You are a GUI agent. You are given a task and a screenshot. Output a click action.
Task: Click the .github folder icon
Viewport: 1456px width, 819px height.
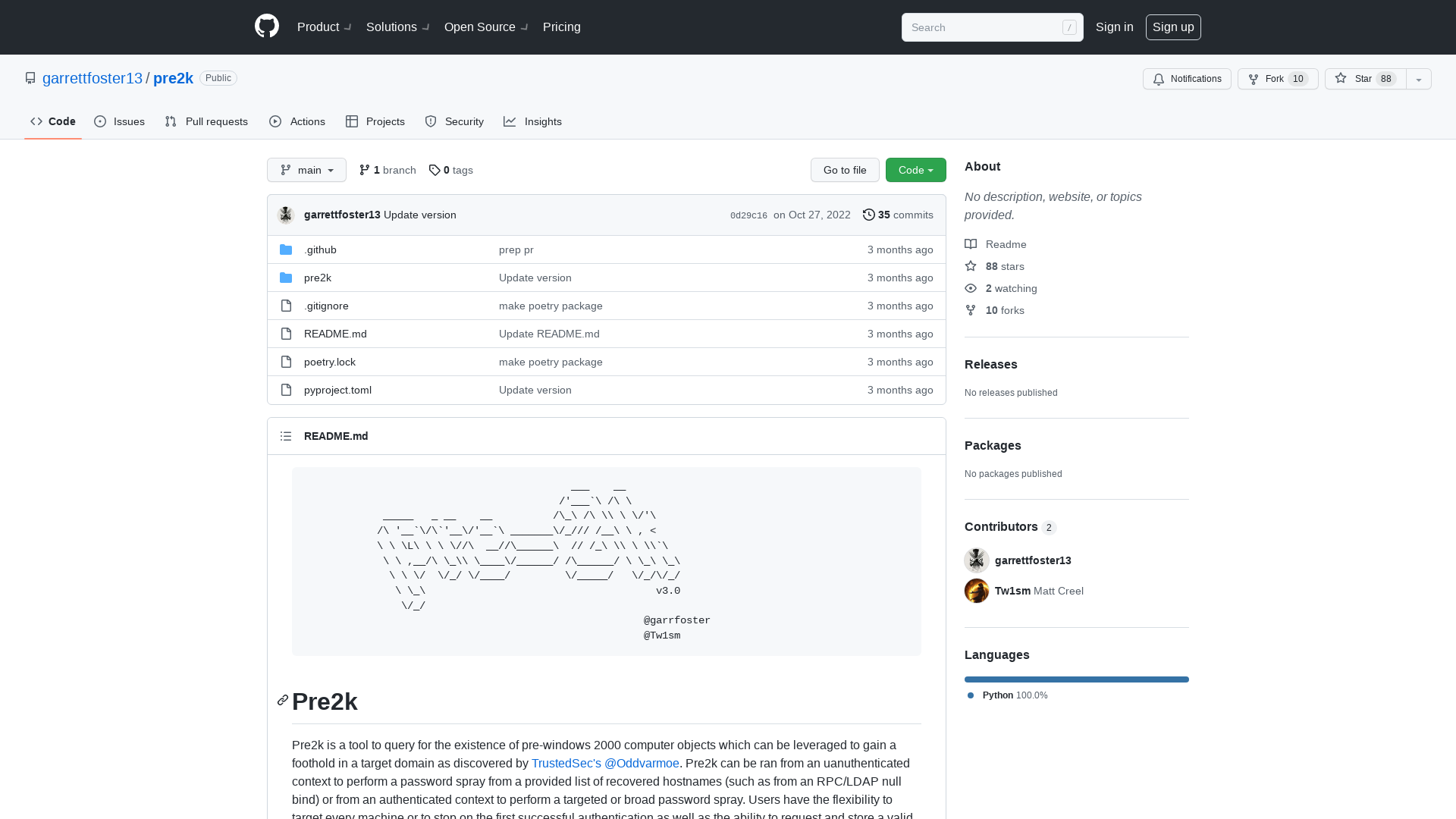pos(286,249)
